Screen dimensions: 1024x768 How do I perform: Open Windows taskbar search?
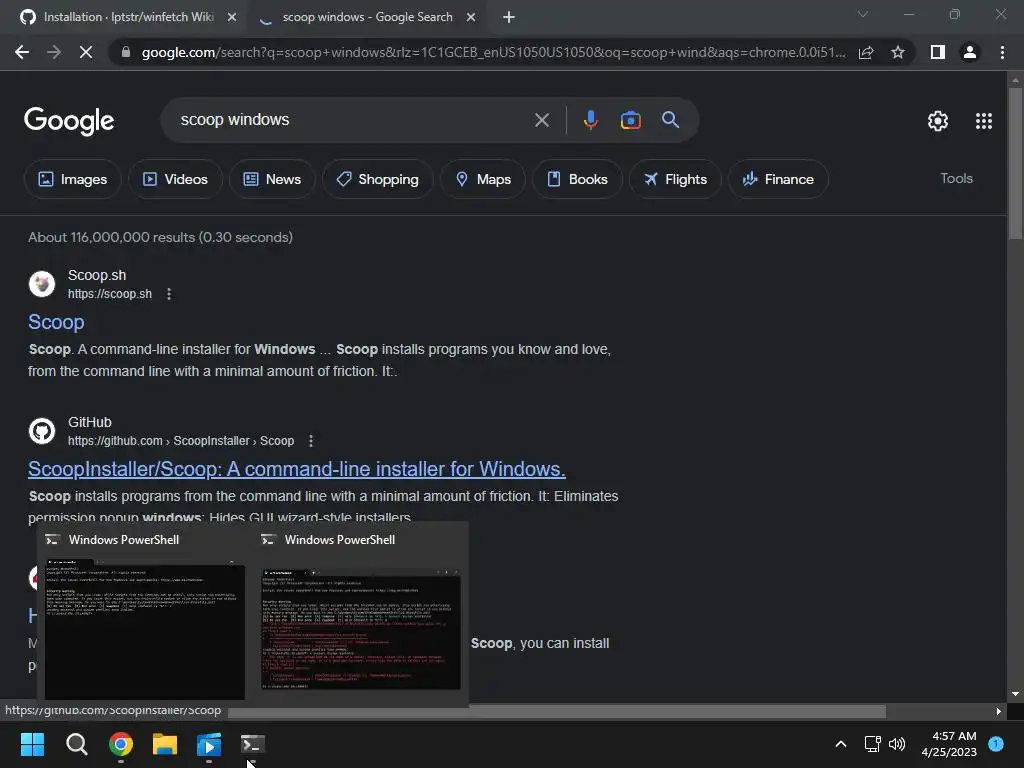[76, 744]
